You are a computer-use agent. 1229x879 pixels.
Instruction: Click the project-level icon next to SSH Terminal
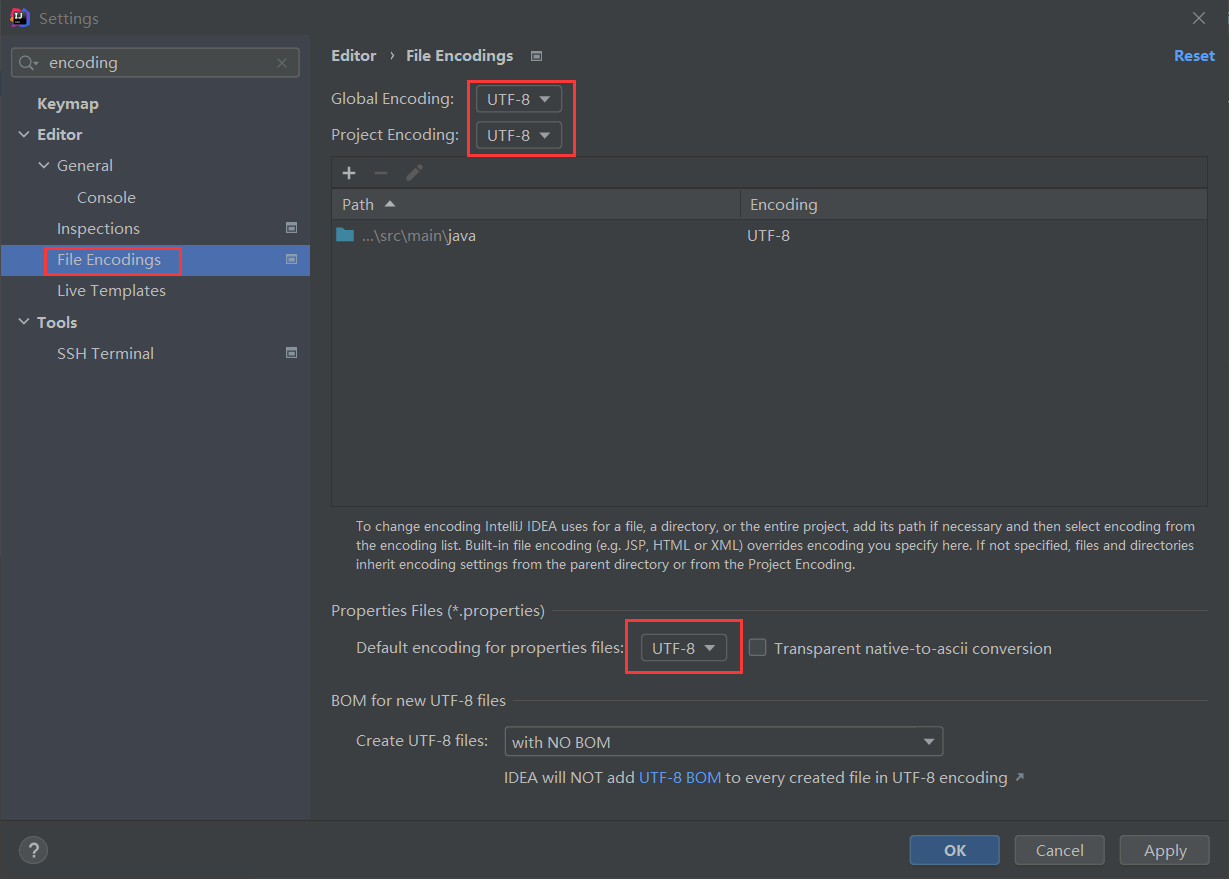point(291,353)
